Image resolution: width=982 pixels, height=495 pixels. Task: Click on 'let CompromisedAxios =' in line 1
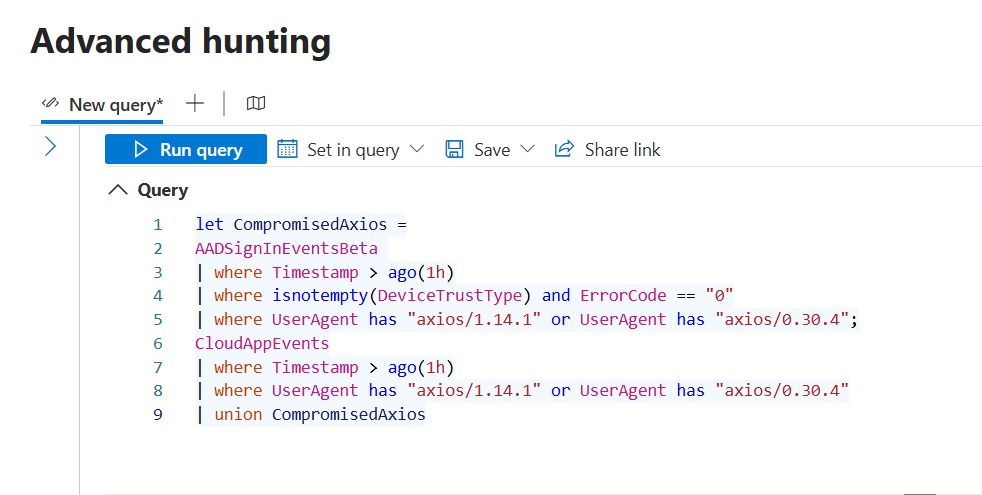pyautogui.click(x=301, y=224)
